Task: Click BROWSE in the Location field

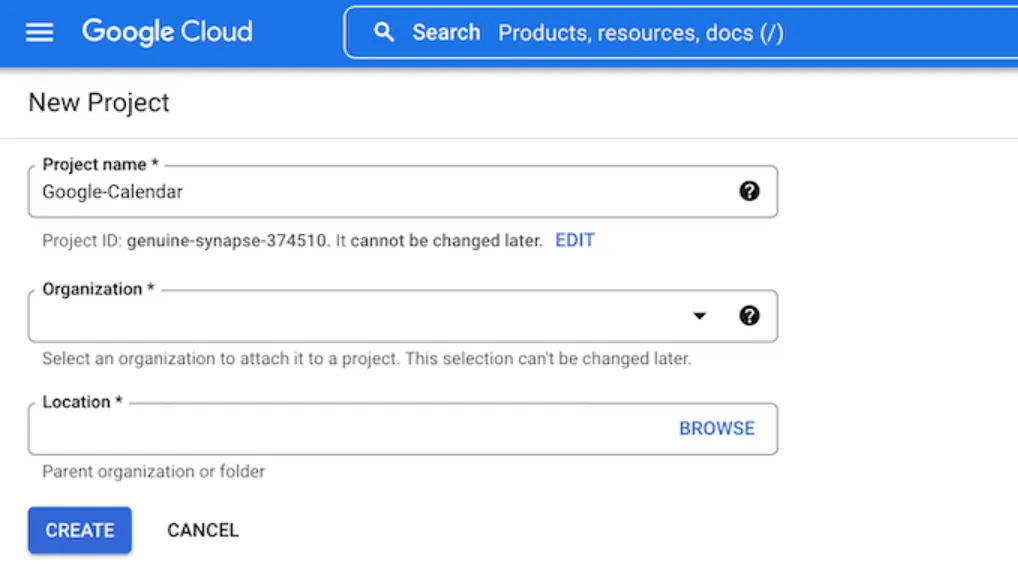Action: pyautogui.click(x=717, y=429)
